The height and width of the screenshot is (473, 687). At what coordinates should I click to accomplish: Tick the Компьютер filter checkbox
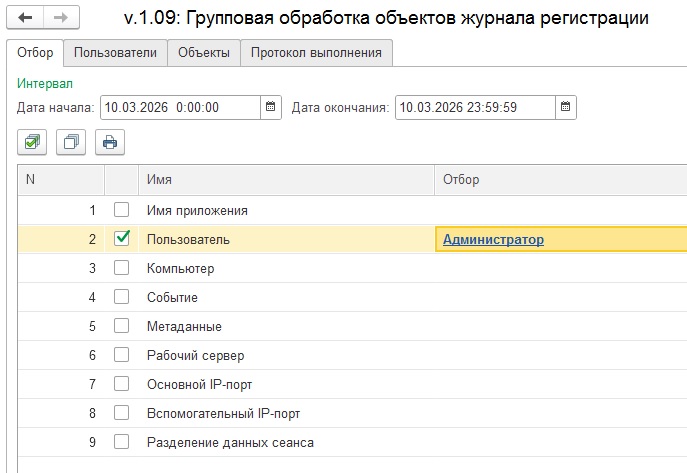tap(122, 268)
